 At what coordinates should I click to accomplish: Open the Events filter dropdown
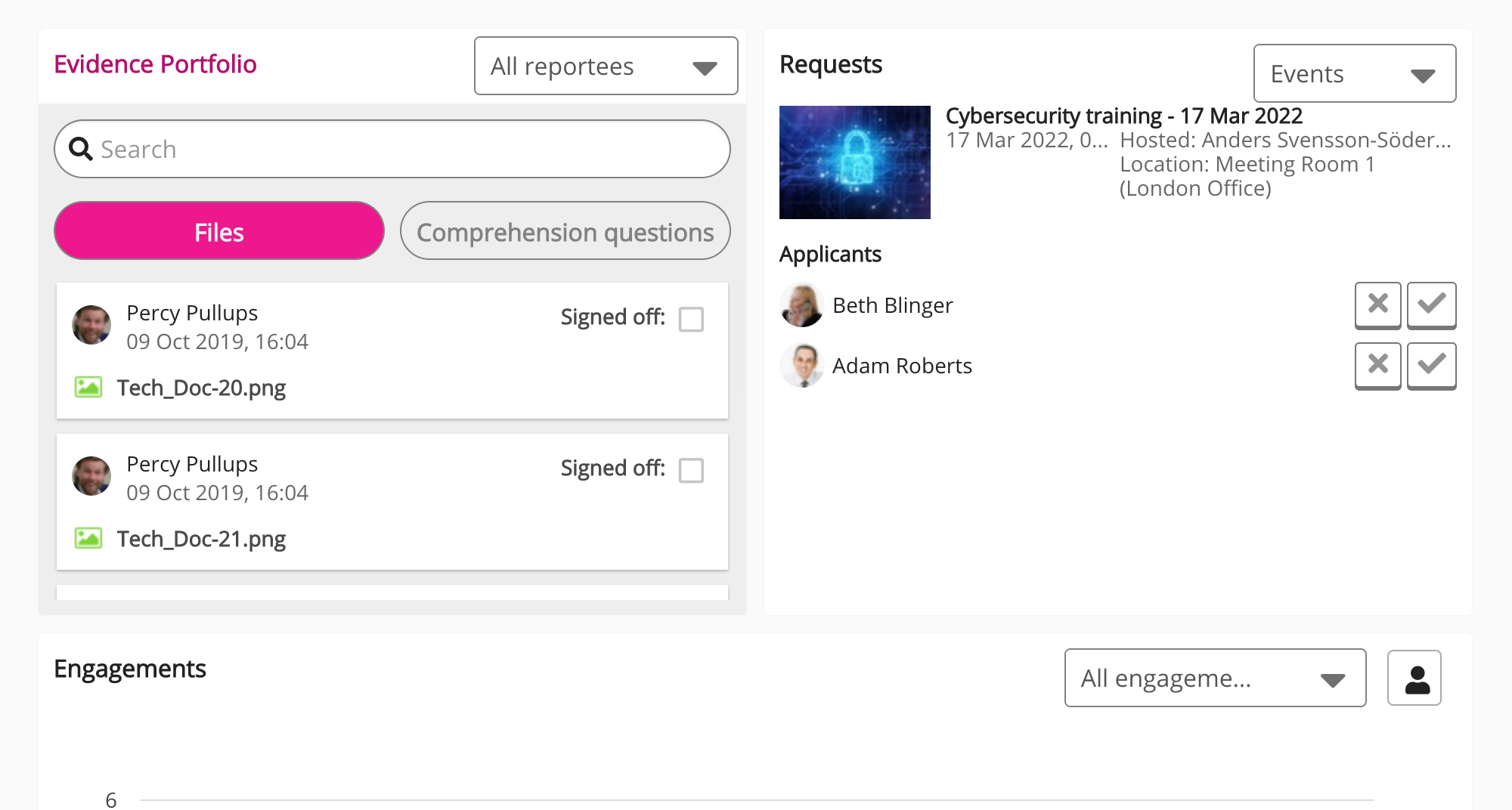click(x=1354, y=73)
